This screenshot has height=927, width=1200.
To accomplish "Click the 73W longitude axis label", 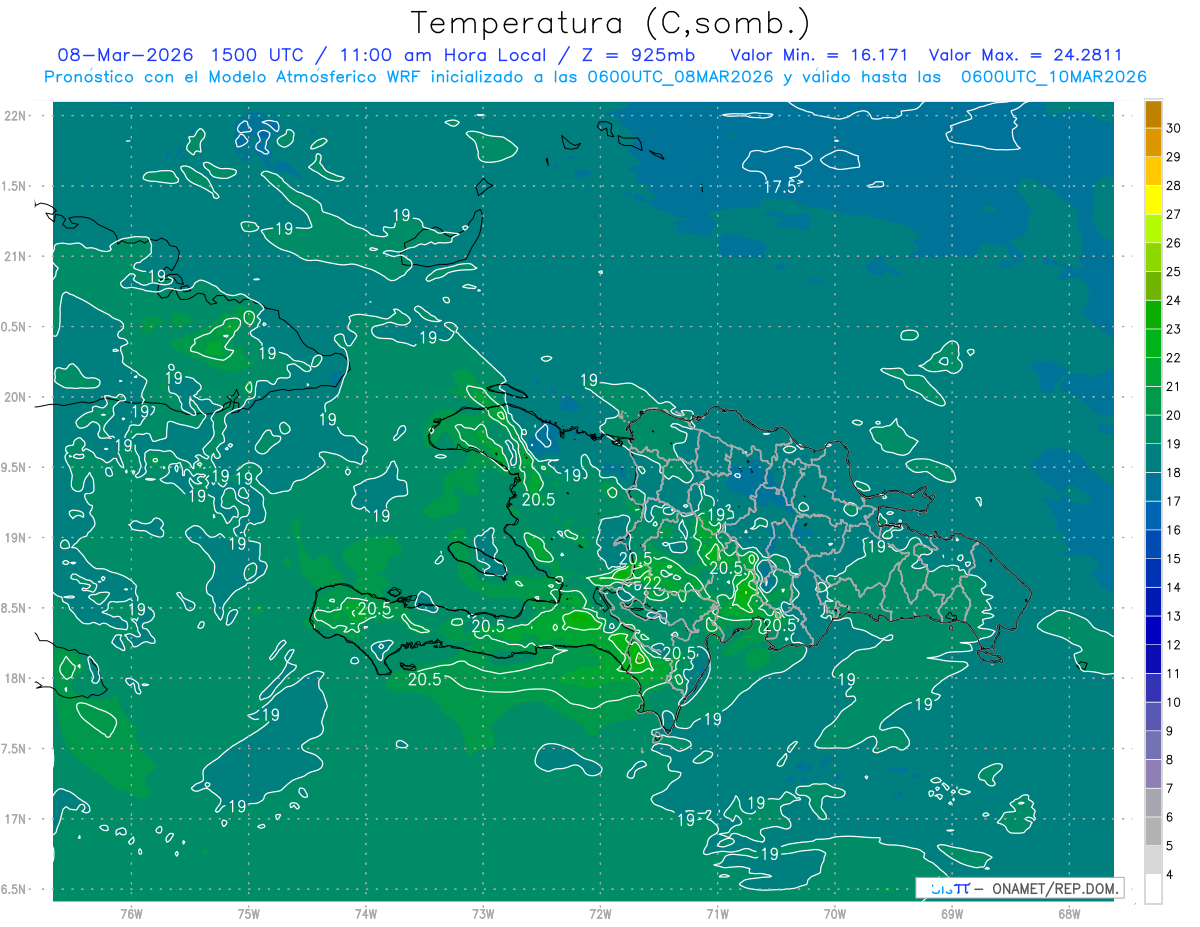I will coord(483,913).
